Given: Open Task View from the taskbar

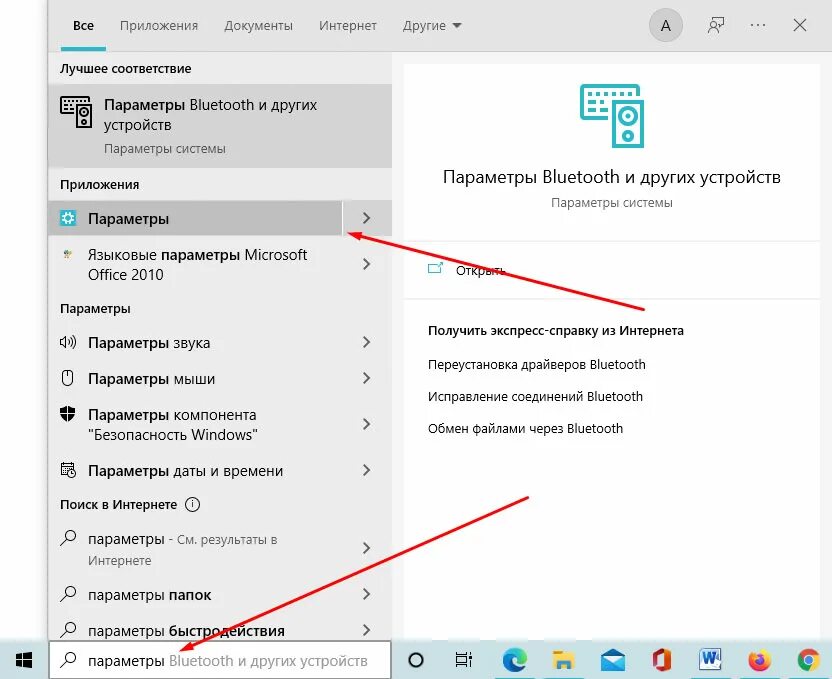Looking at the screenshot, I should pyautogui.click(x=464, y=660).
